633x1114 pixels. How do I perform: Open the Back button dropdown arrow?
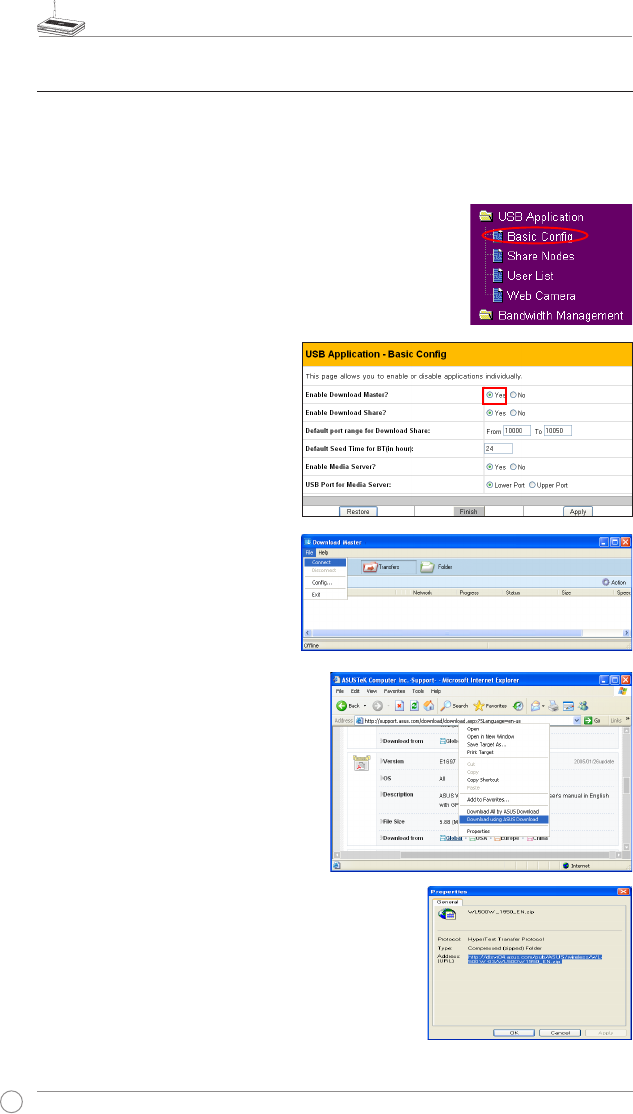(x=365, y=705)
